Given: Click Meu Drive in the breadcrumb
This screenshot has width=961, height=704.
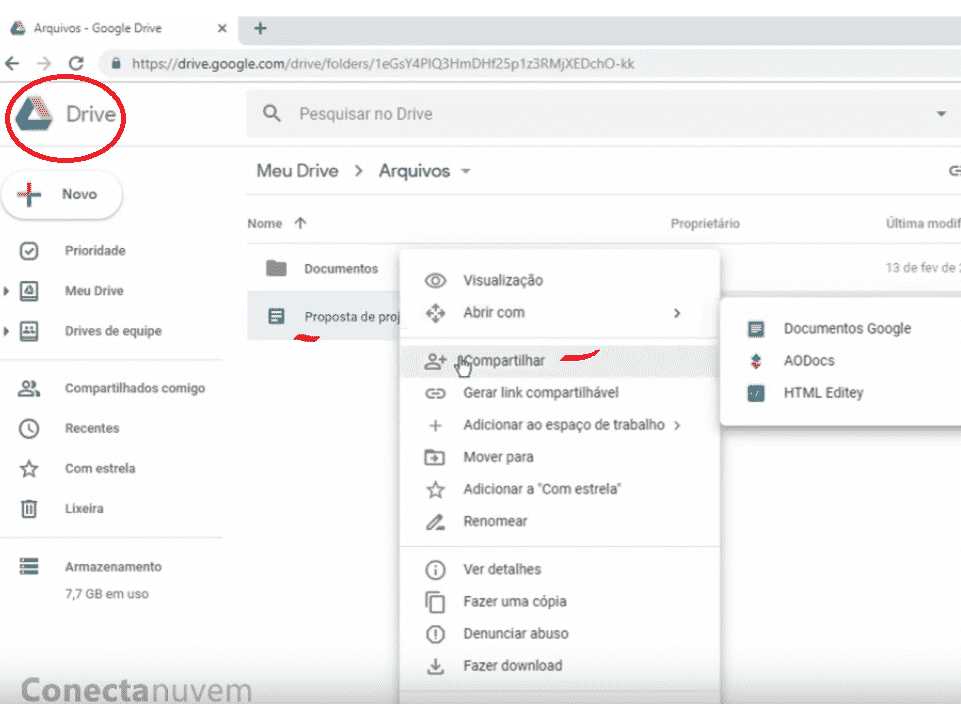Looking at the screenshot, I should click(297, 171).
